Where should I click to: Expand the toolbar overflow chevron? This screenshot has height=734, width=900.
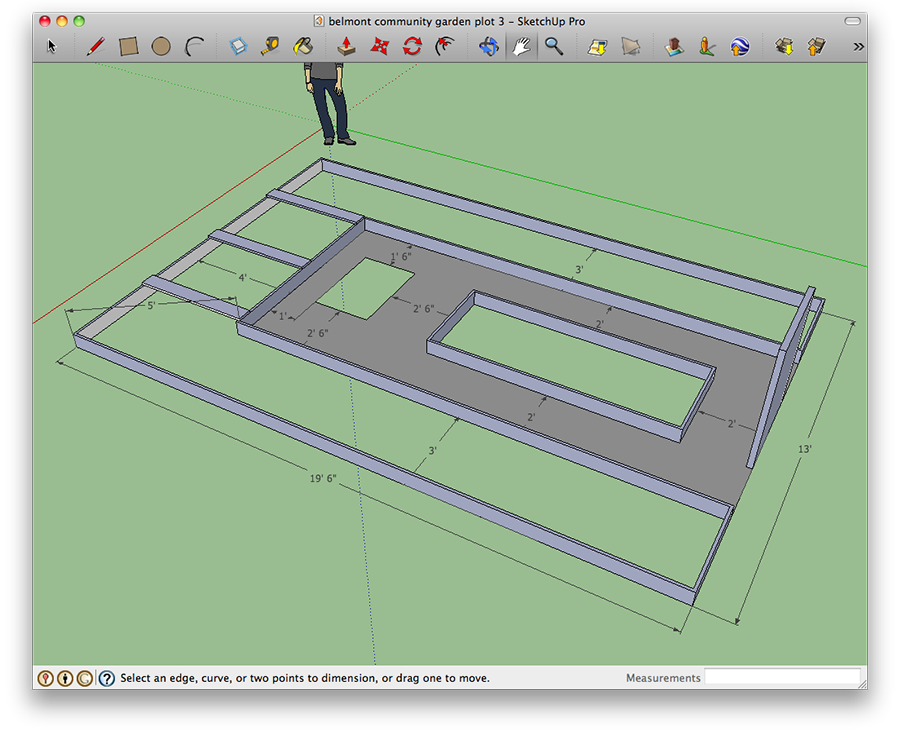coord(858,46)
